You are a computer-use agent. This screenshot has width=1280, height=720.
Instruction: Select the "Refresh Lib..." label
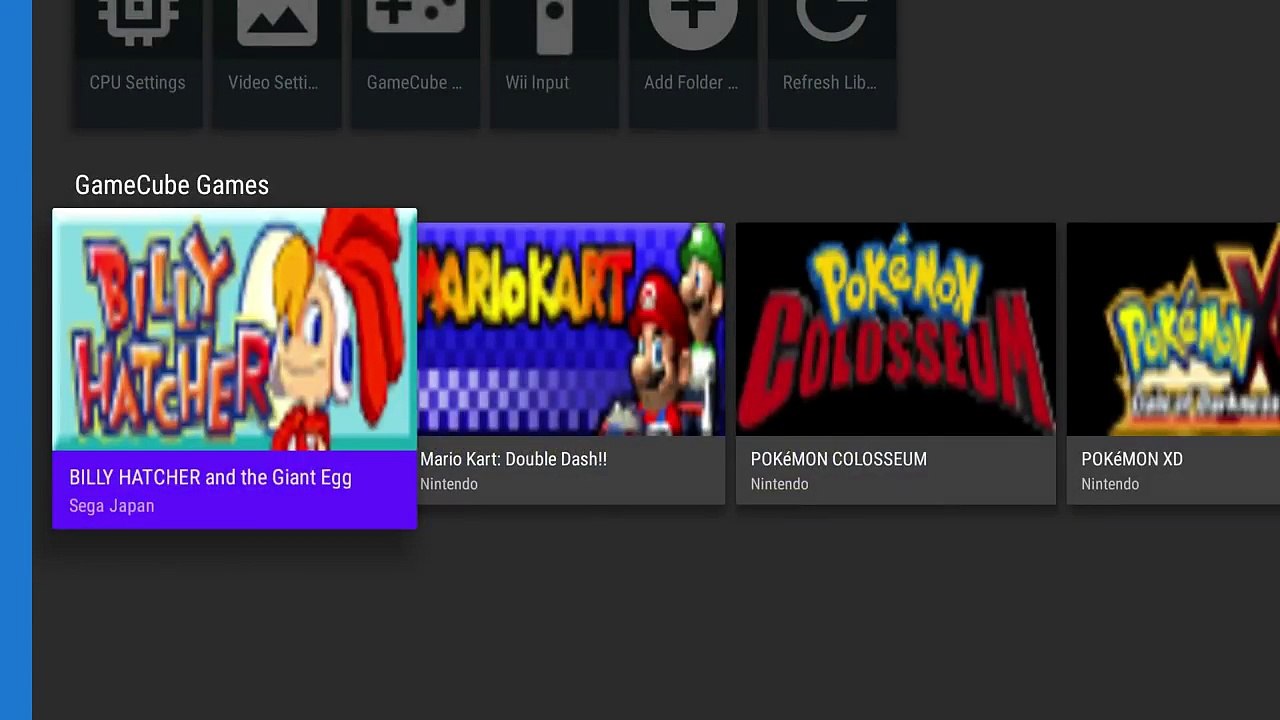tap(829, 83)
